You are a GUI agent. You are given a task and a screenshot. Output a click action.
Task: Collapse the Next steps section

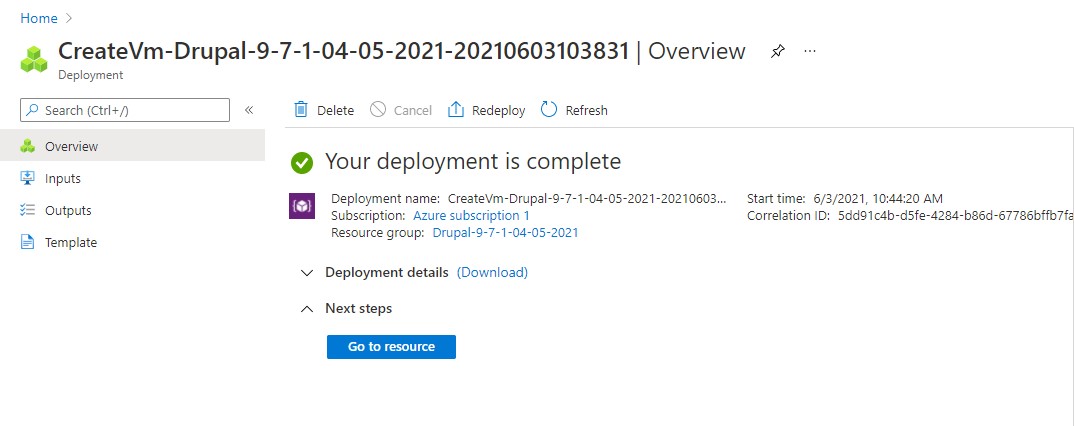pyautogui.click(x=307, y=309)
